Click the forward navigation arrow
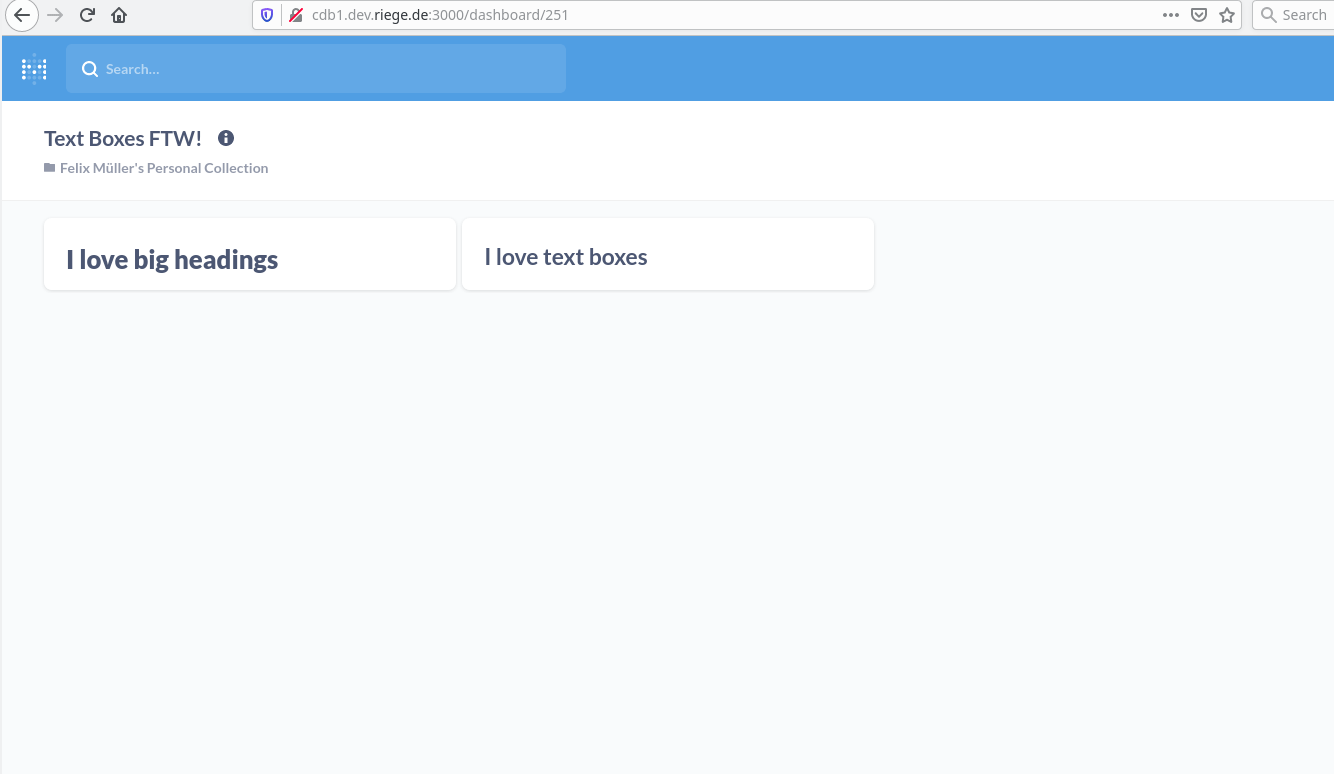 [54, 15]
